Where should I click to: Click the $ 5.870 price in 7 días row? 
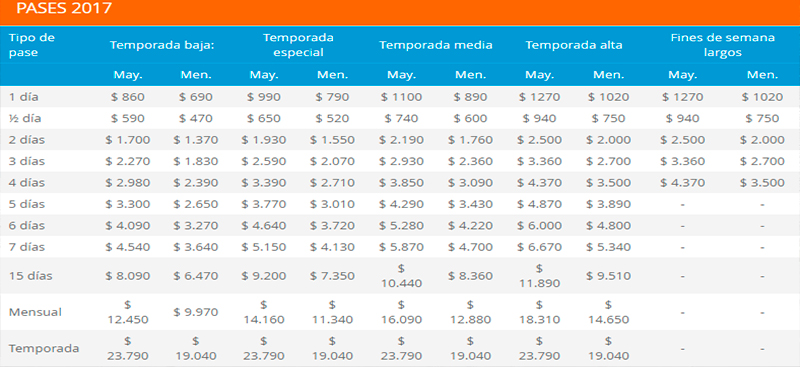coord(402,247)
